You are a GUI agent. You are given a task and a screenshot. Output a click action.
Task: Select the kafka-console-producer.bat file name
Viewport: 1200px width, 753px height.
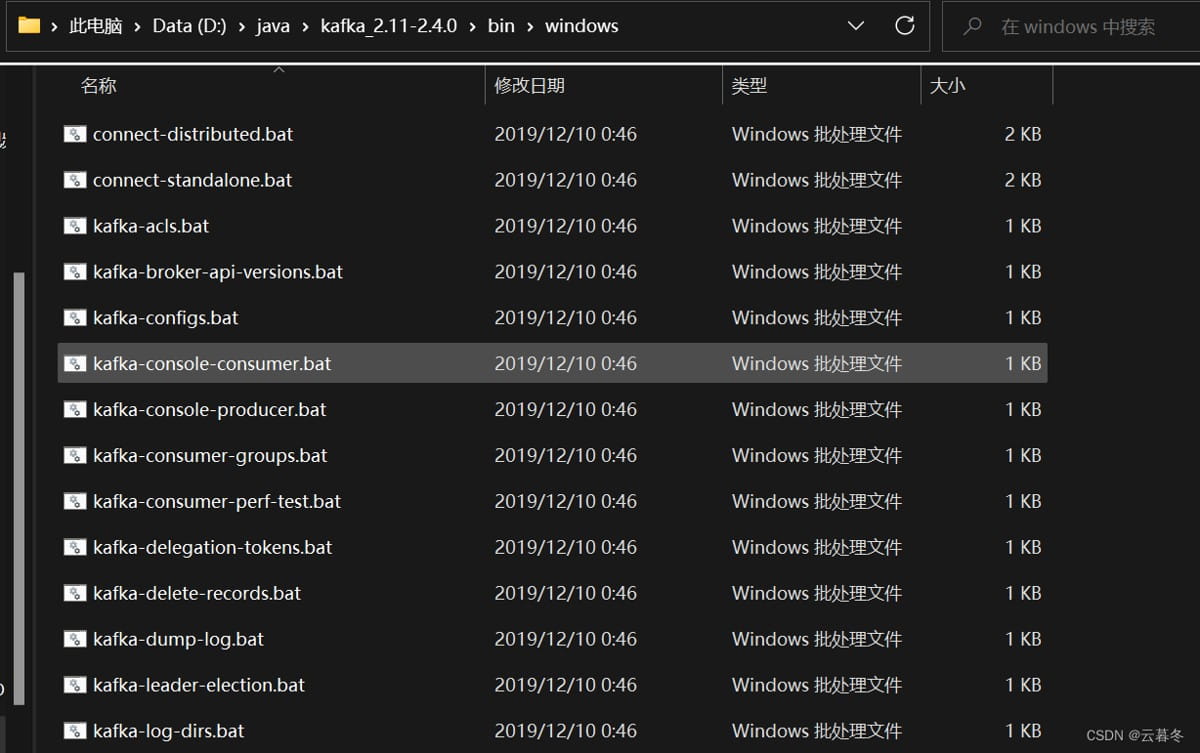coord(210,410)
